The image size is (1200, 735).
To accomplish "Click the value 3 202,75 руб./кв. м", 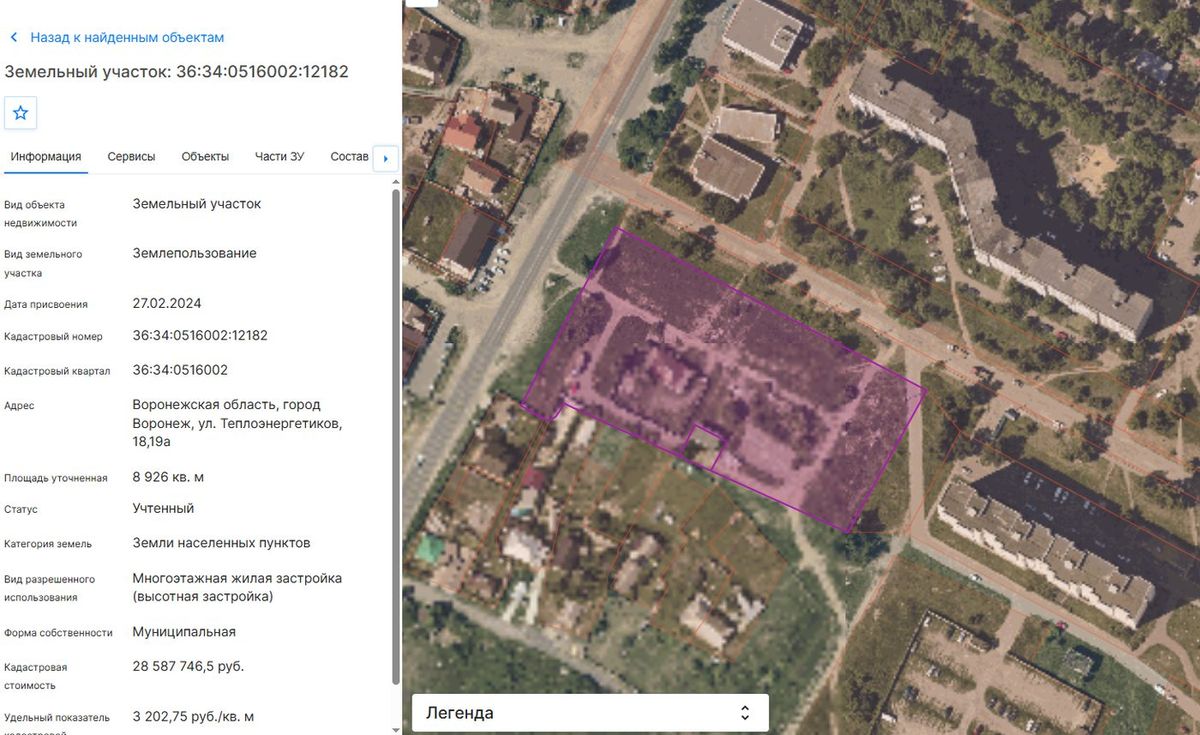I will pos(193,717).
